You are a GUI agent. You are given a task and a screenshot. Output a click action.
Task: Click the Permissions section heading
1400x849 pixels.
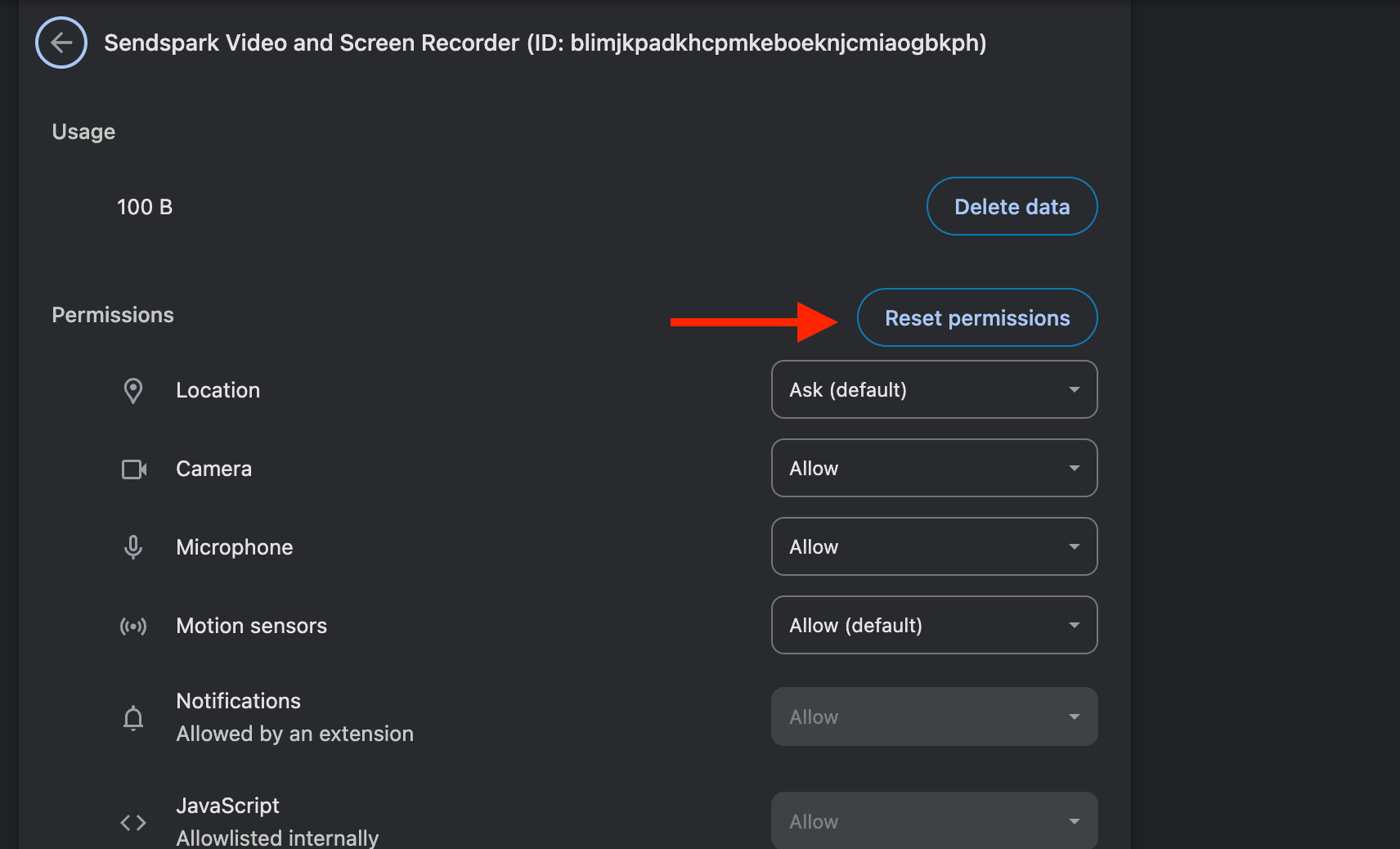113,315
